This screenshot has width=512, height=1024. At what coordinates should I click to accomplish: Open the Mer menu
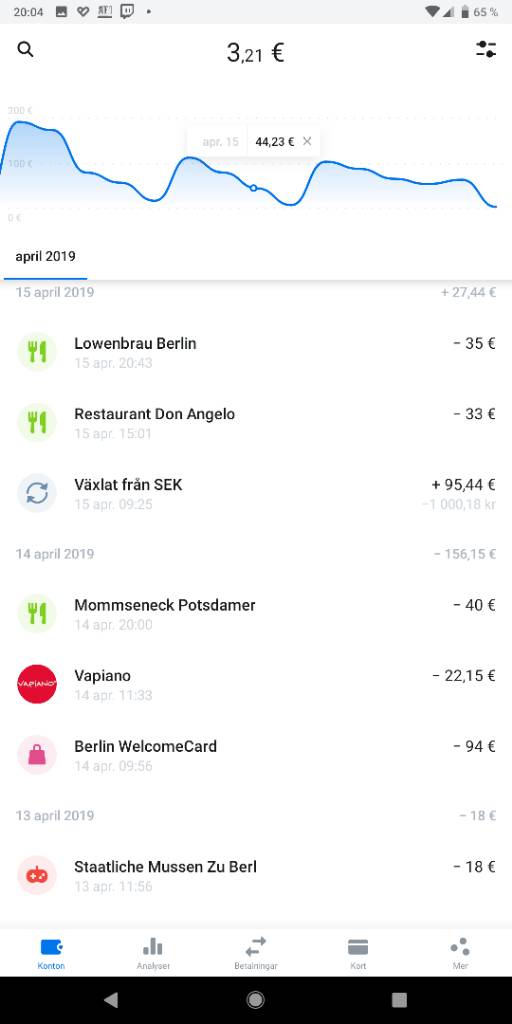tap(460, 953)
